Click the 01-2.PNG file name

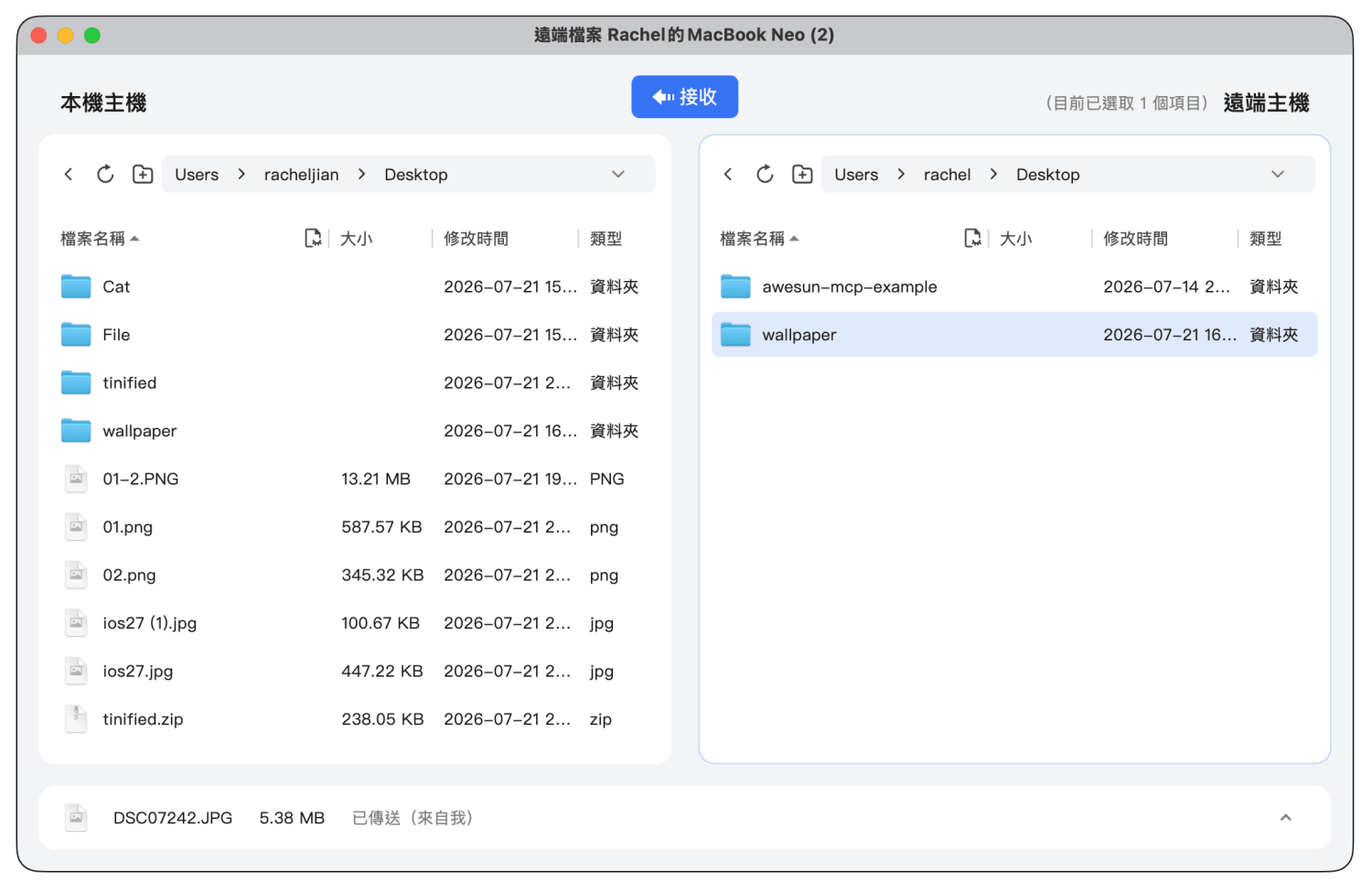141,479
